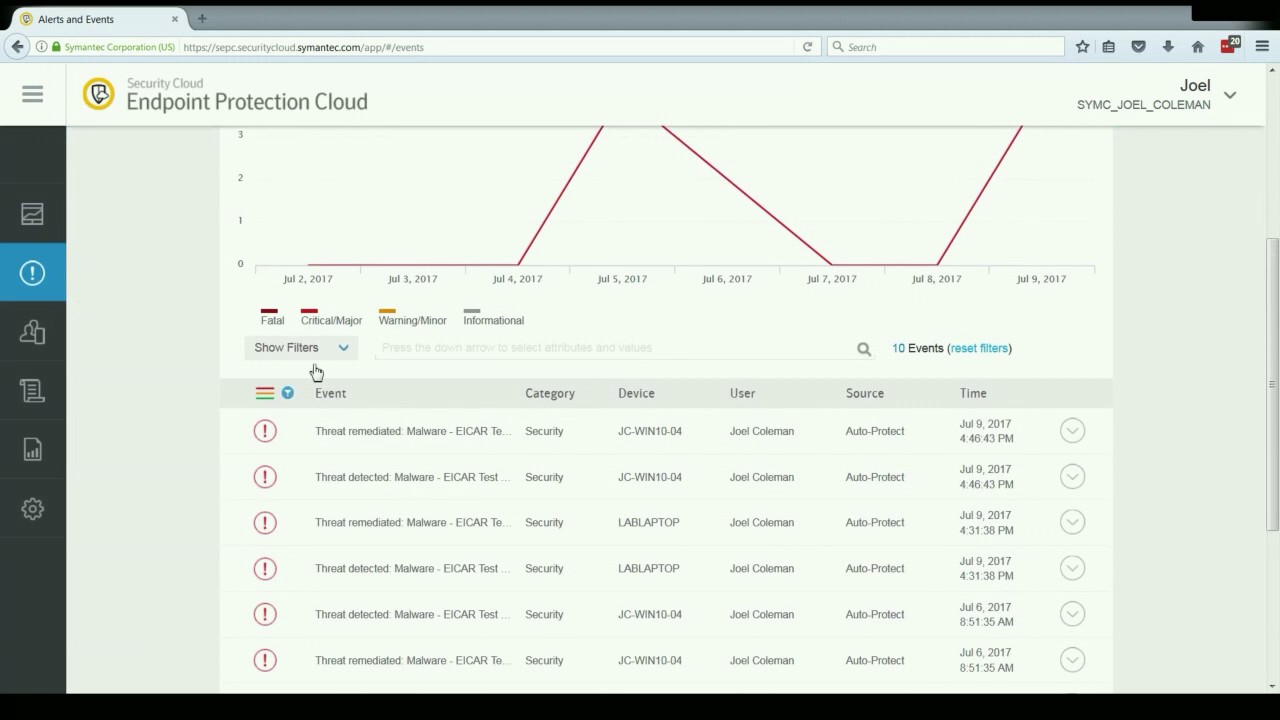This screenshot has width=1280, height=720.
Task: Toggle the Informational legend series
Action: click(x=493, y=316)
